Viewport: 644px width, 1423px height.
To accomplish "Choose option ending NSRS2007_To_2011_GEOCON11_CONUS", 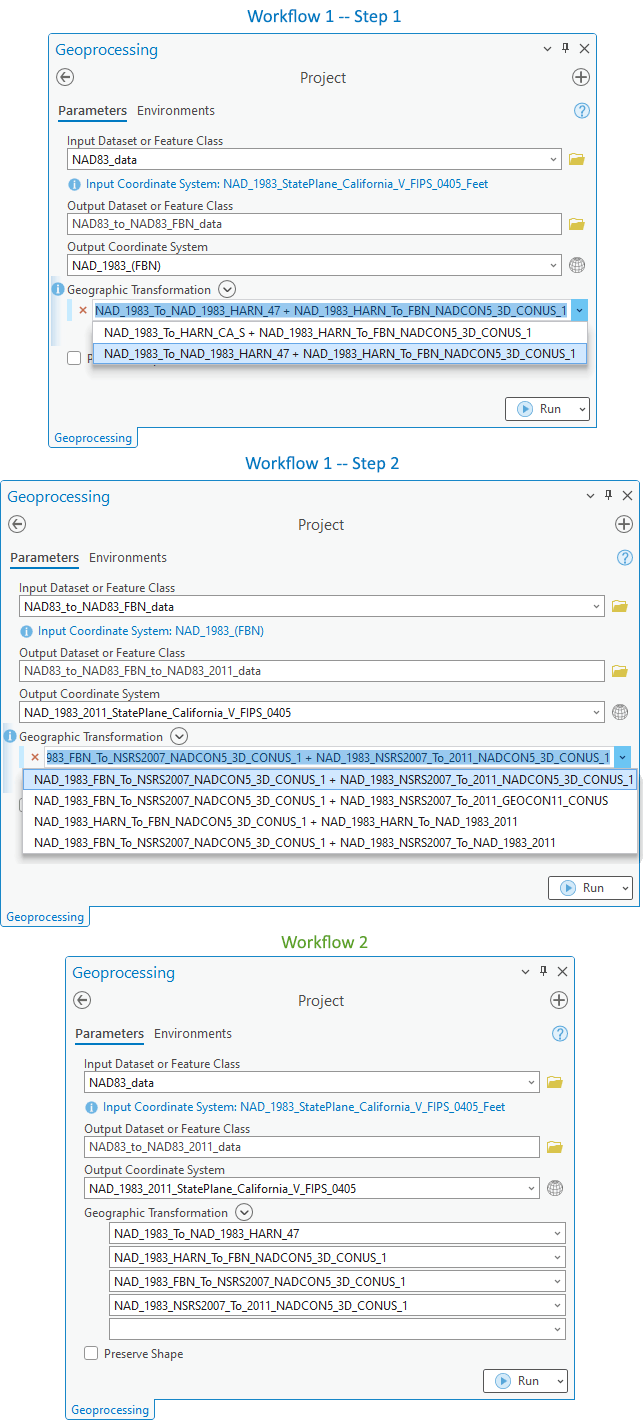I will pyautogui.click(x=330, y=801).
